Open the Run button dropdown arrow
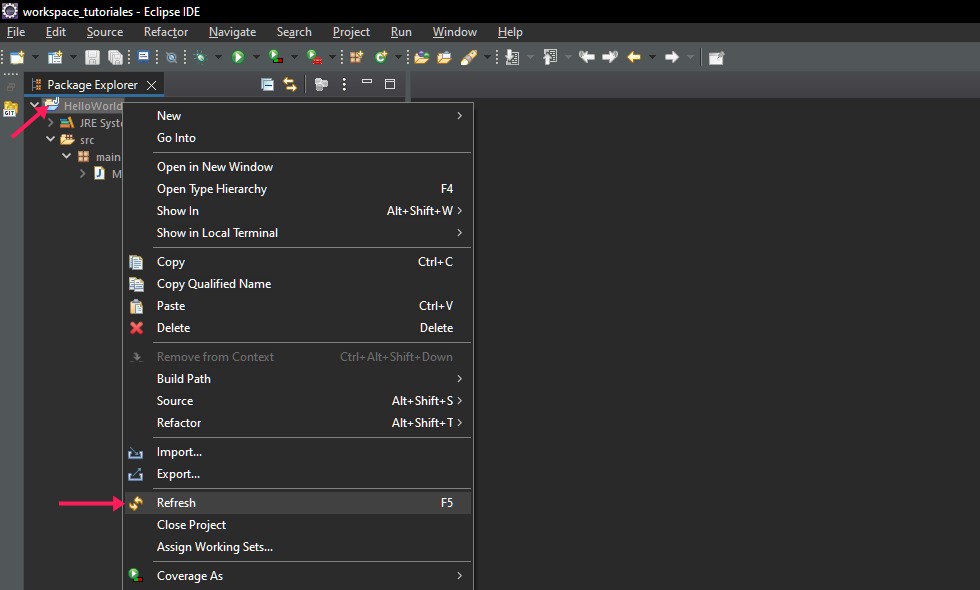Viewport: 980px width, 590px height. coord(256,57)
